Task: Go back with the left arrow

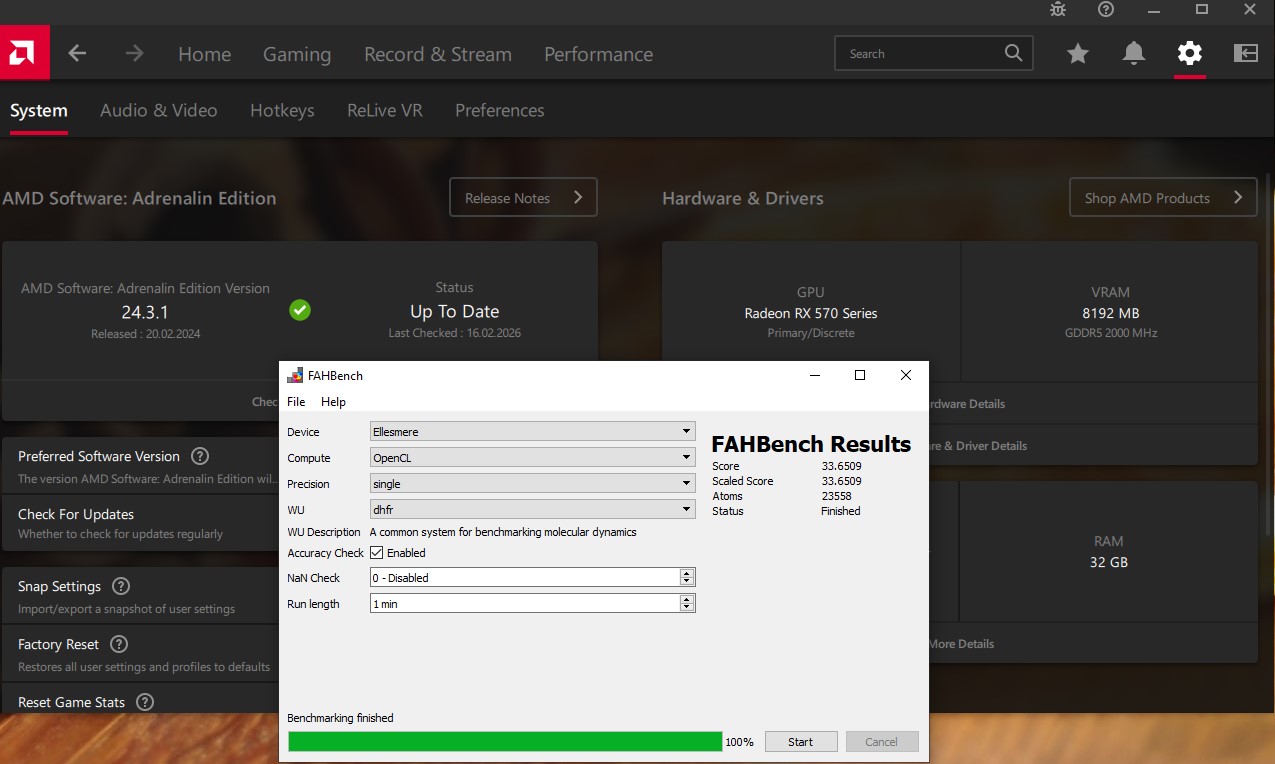Action: click(77, 54)
